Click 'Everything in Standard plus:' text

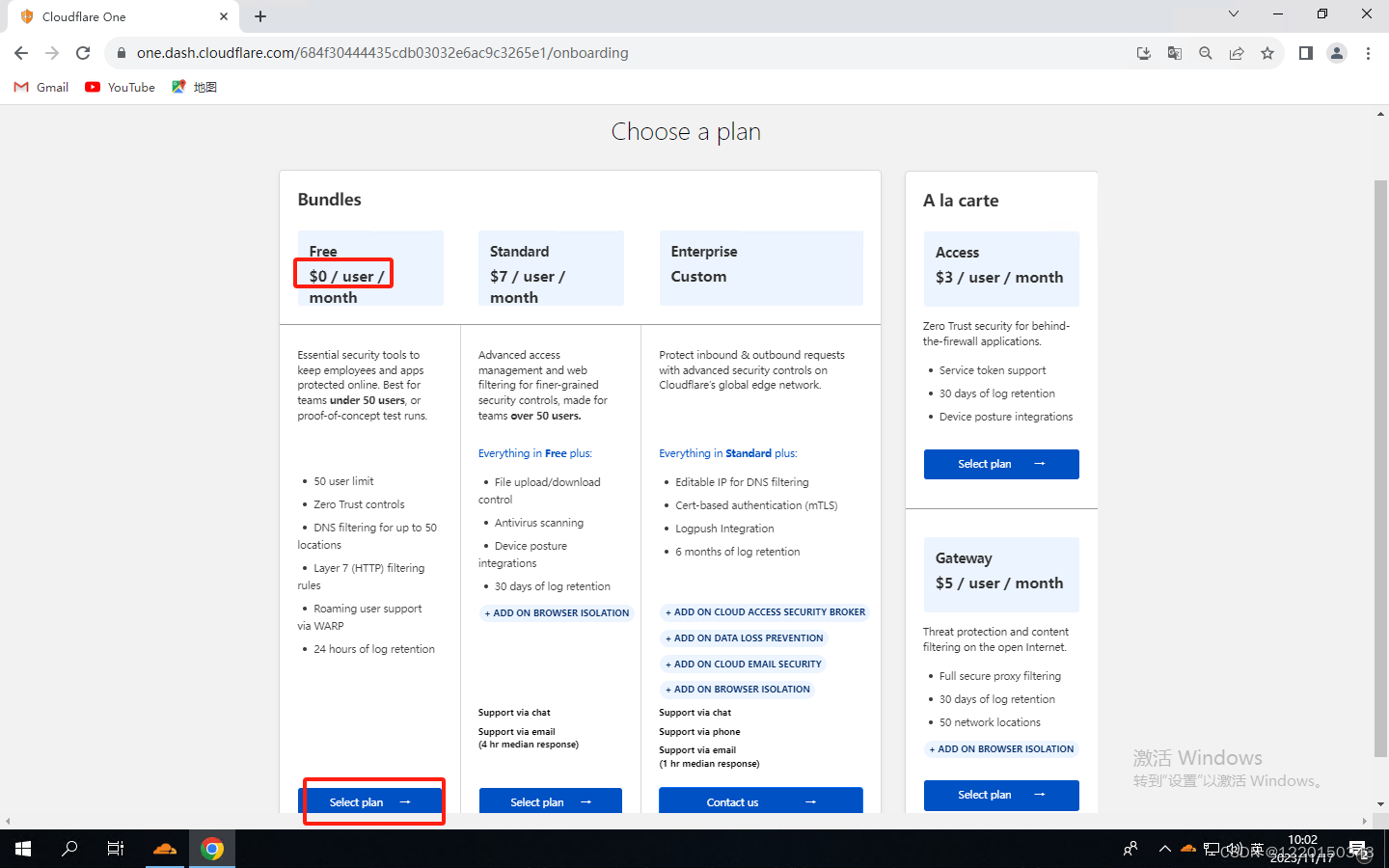(x=728, y=453)
